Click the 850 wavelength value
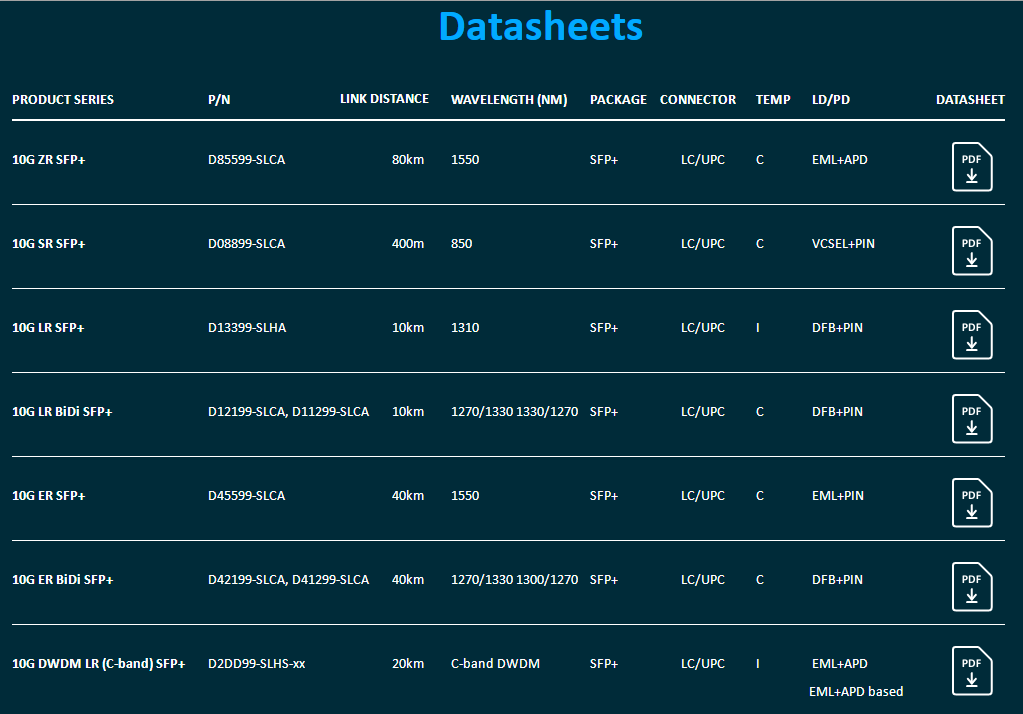 pyautogui.click(x=461, y=244)
